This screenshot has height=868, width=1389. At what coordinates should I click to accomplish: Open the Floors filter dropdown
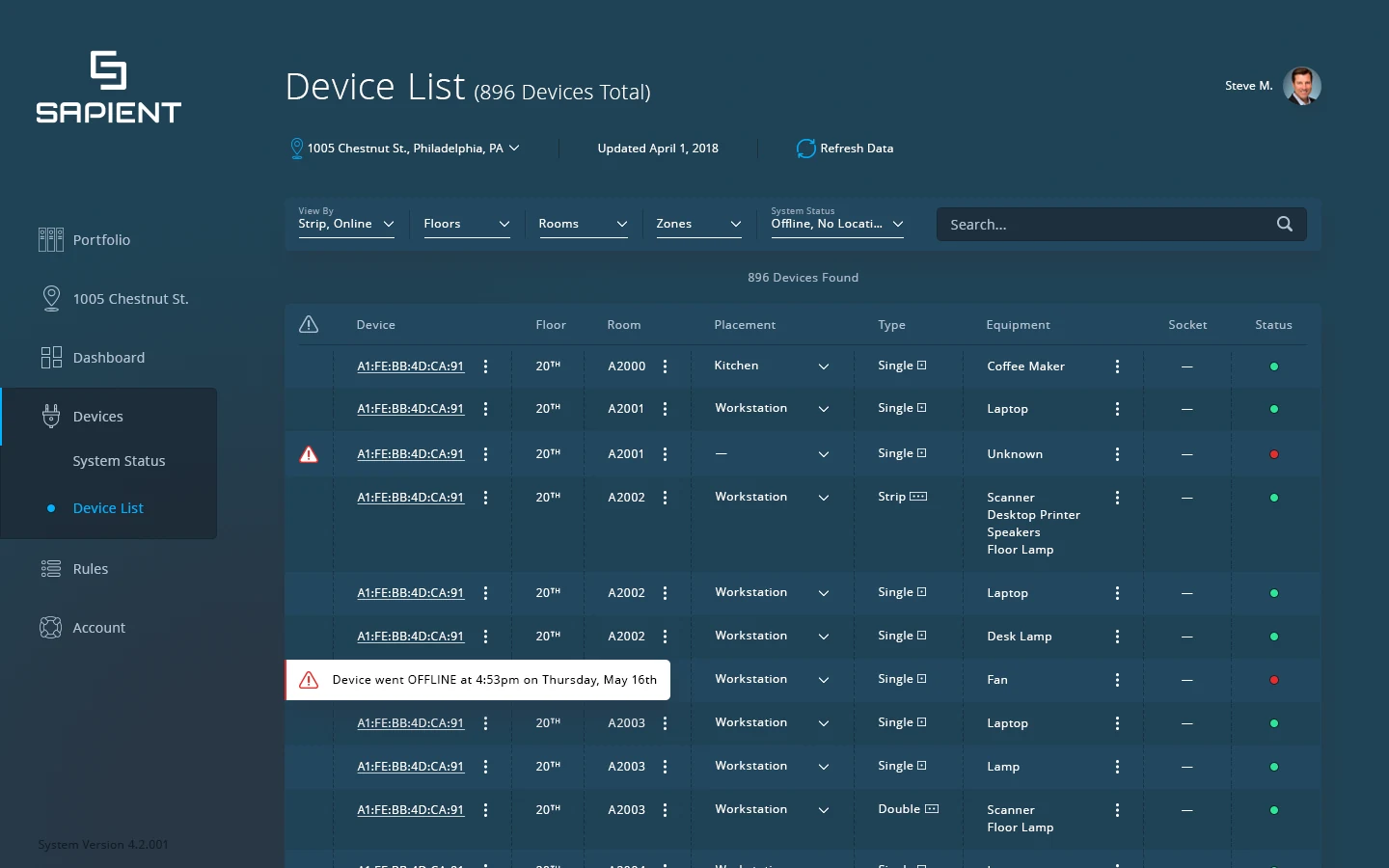(467, 224)
